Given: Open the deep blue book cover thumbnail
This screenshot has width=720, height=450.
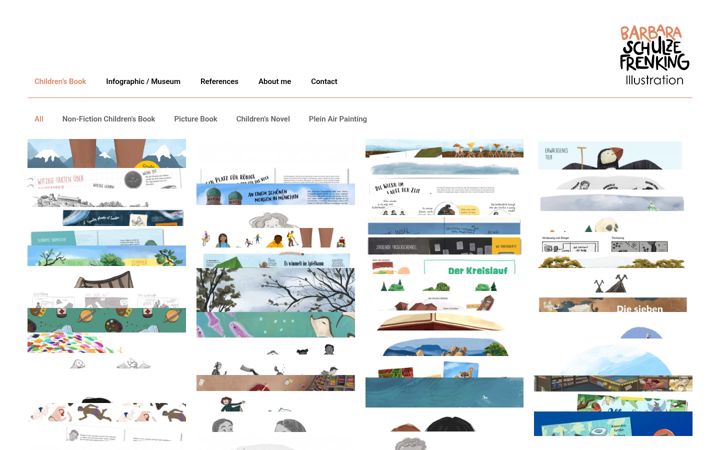Looking at the screenshot, I should coord(613,424).
